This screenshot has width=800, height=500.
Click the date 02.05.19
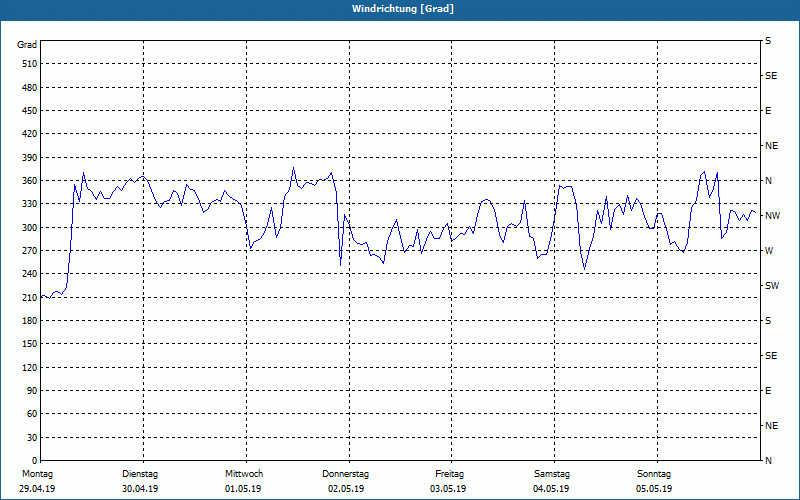tap(346, 489)
